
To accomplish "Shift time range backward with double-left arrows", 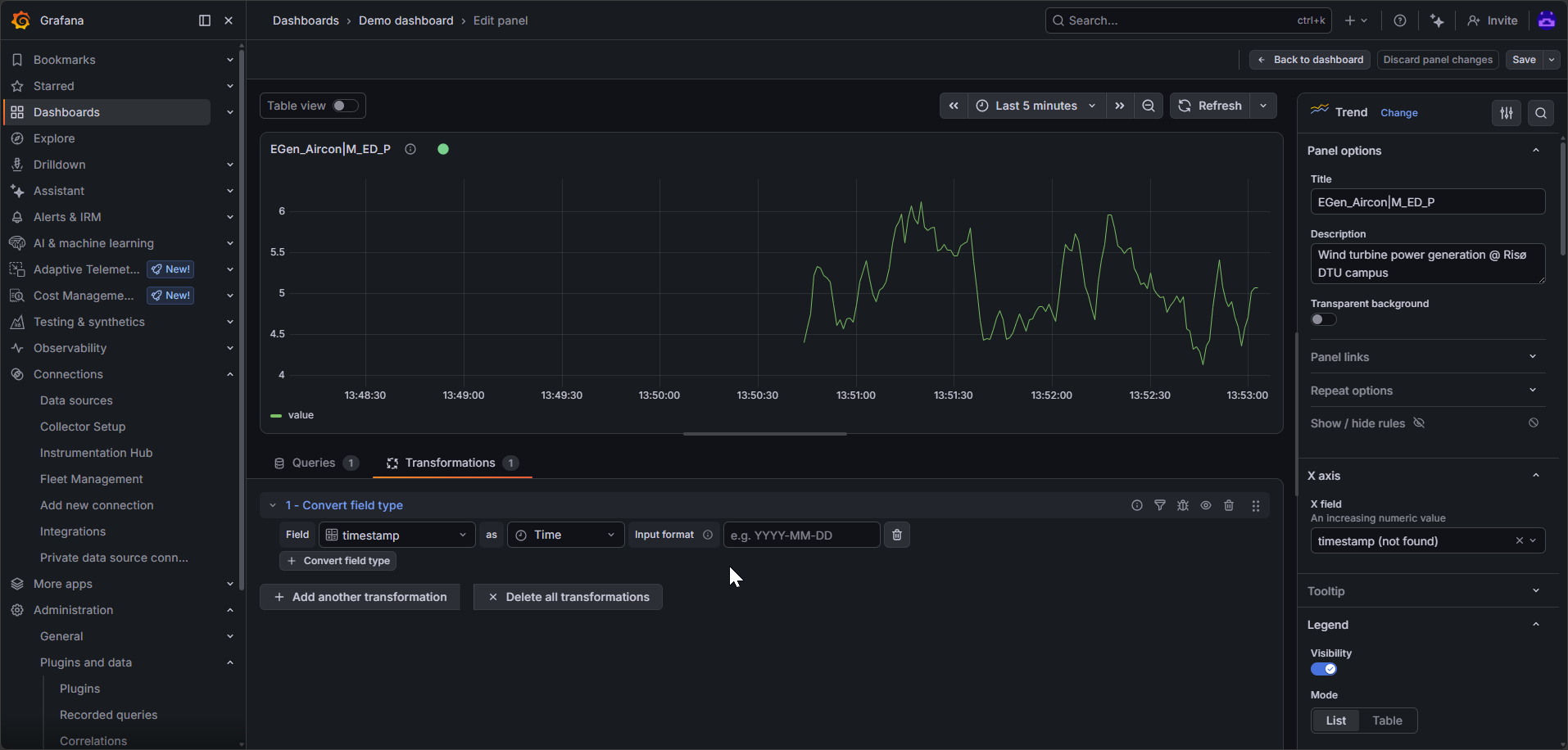I will tap(954, 106).
